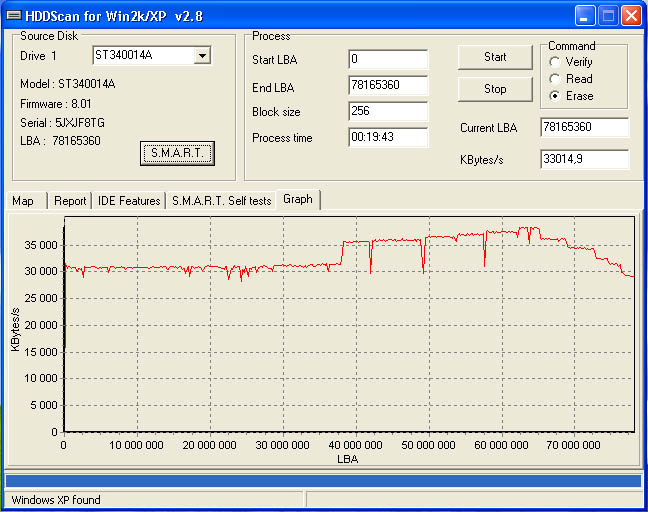Image resolution: width=648 pixels, height=512 pixels.
Task: Click the KBytes/s speed value field
Action: (584, 159)
